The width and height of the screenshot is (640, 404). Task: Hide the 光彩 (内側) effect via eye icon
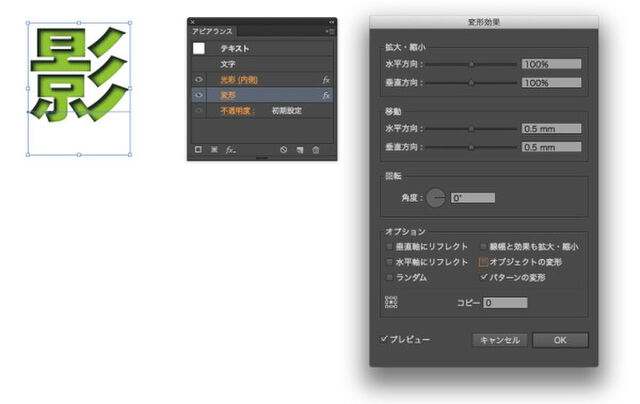point(198,79)
